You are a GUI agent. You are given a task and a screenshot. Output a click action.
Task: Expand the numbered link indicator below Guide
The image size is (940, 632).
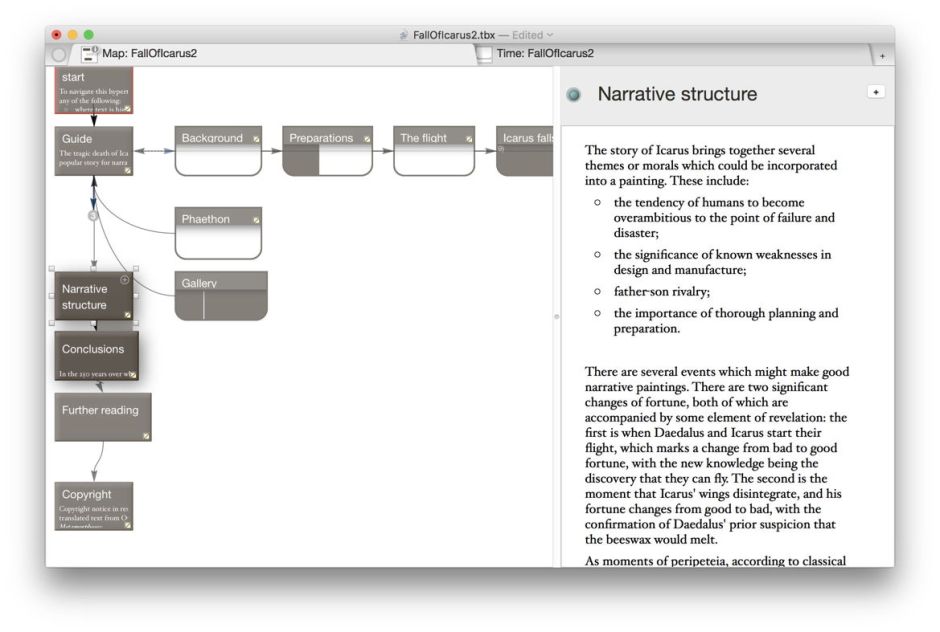click(x=92, y=214)
